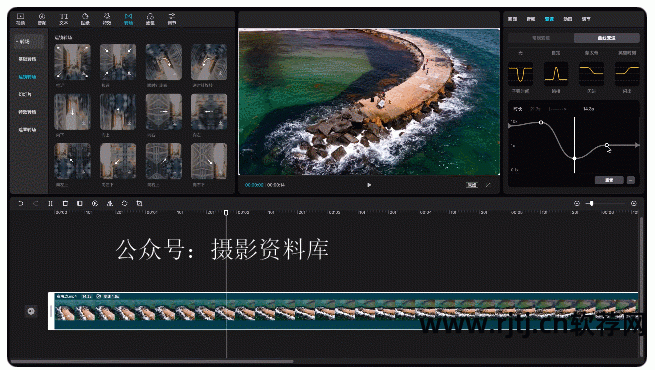Reset the speed curve
Image resolution: width=655 pixels, height=370 pixels.
[609, 180]
